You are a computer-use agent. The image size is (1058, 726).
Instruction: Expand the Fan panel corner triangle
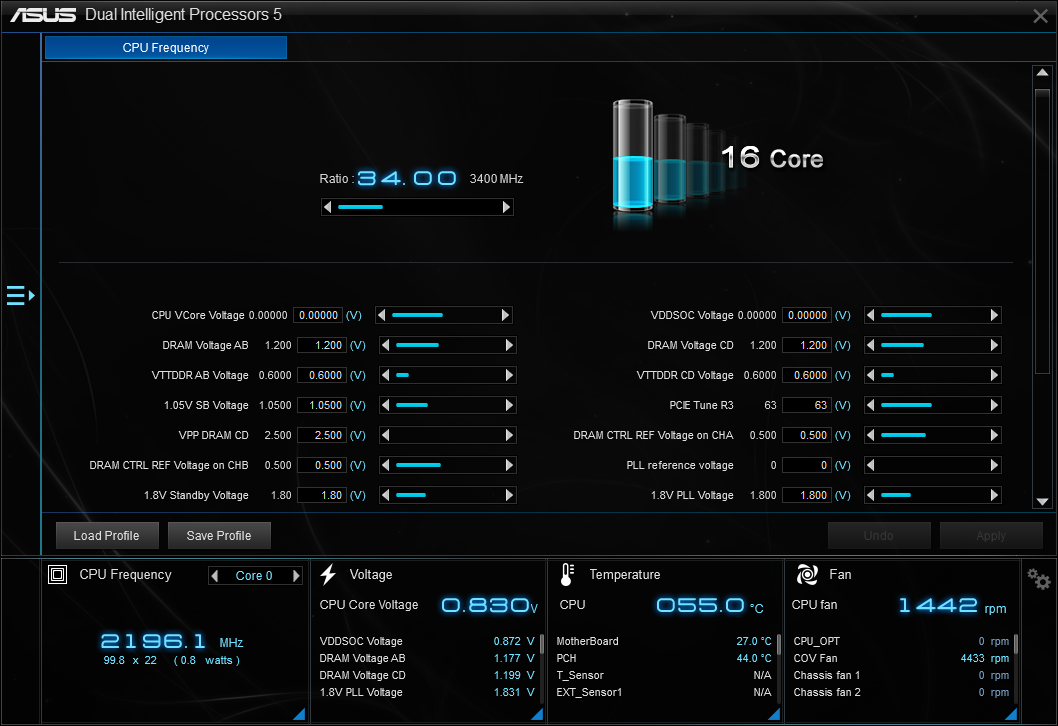point(1011,714)
